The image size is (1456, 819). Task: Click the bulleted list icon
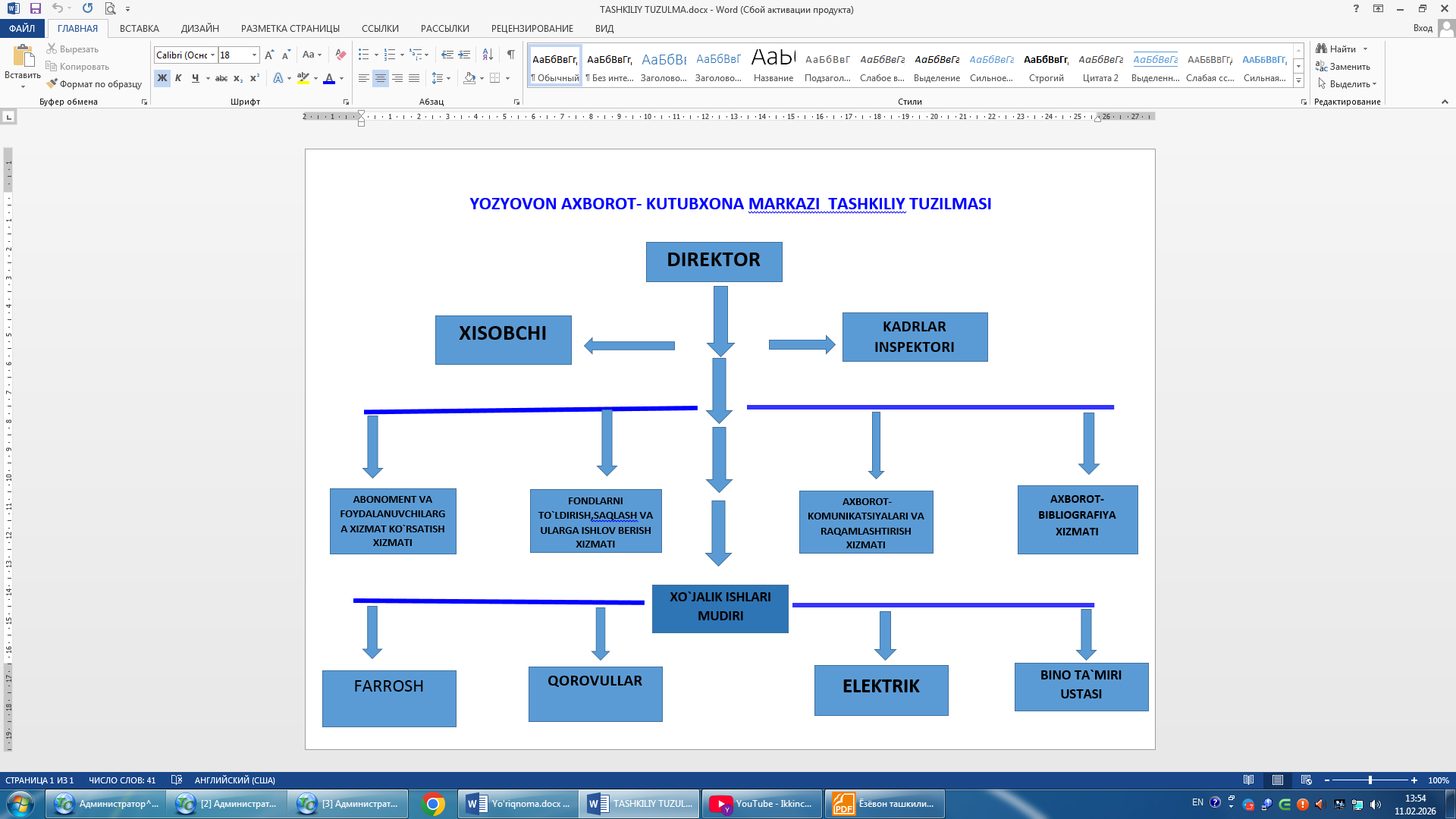pos(364,55)
